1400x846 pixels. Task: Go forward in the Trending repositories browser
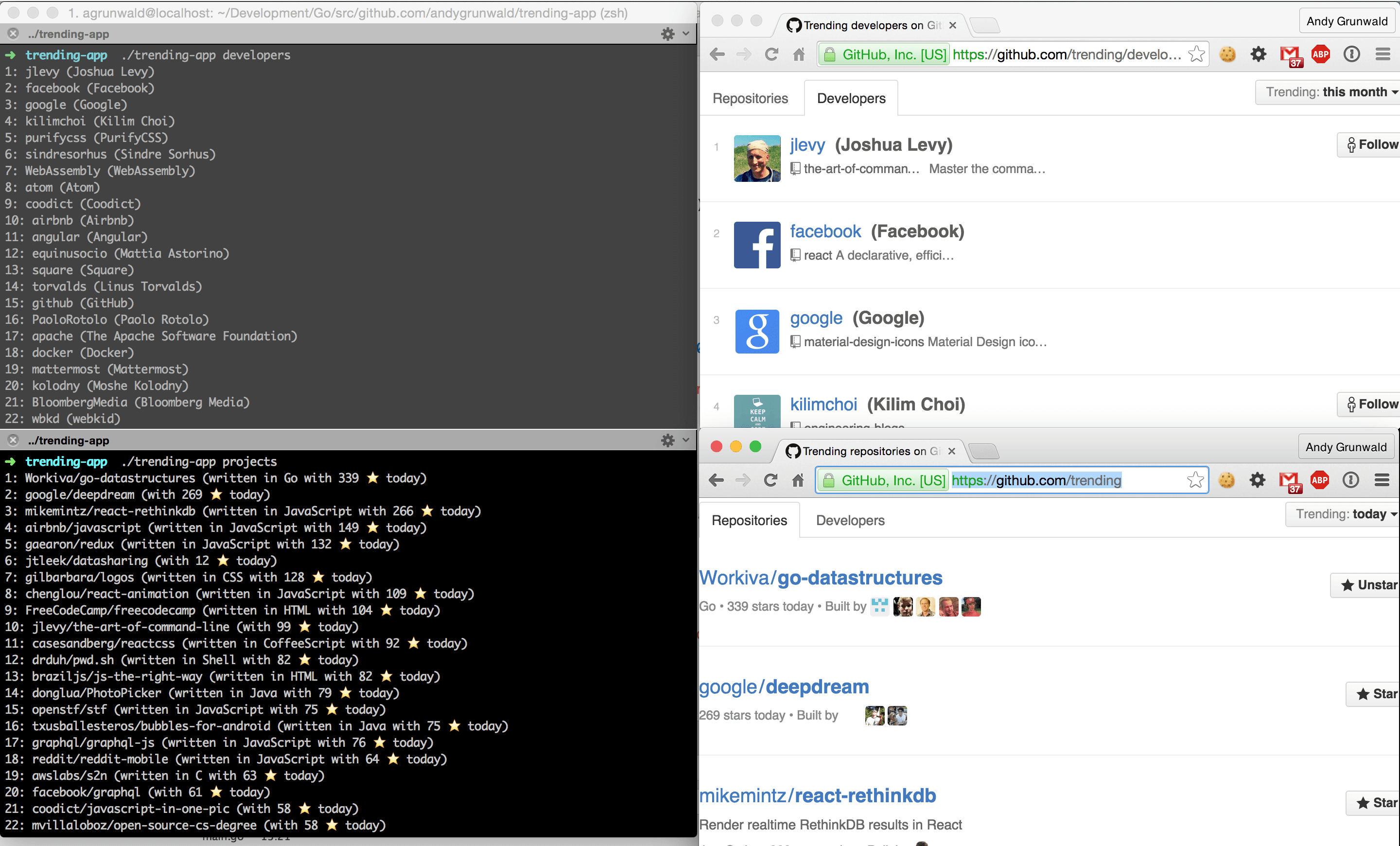coord(743,480)
